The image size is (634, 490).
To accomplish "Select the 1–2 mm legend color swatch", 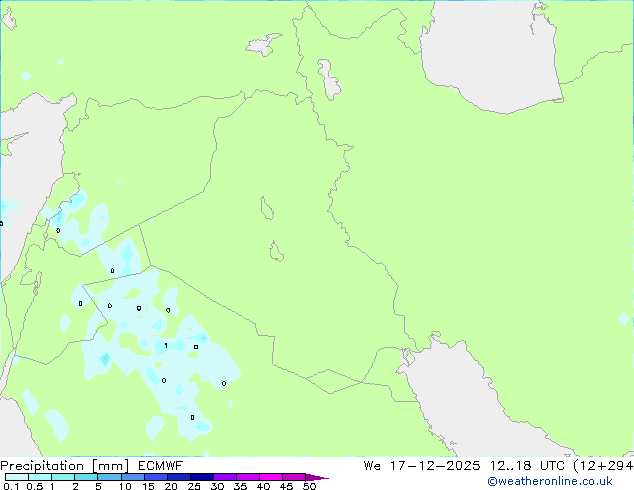I will pos(63,477).
